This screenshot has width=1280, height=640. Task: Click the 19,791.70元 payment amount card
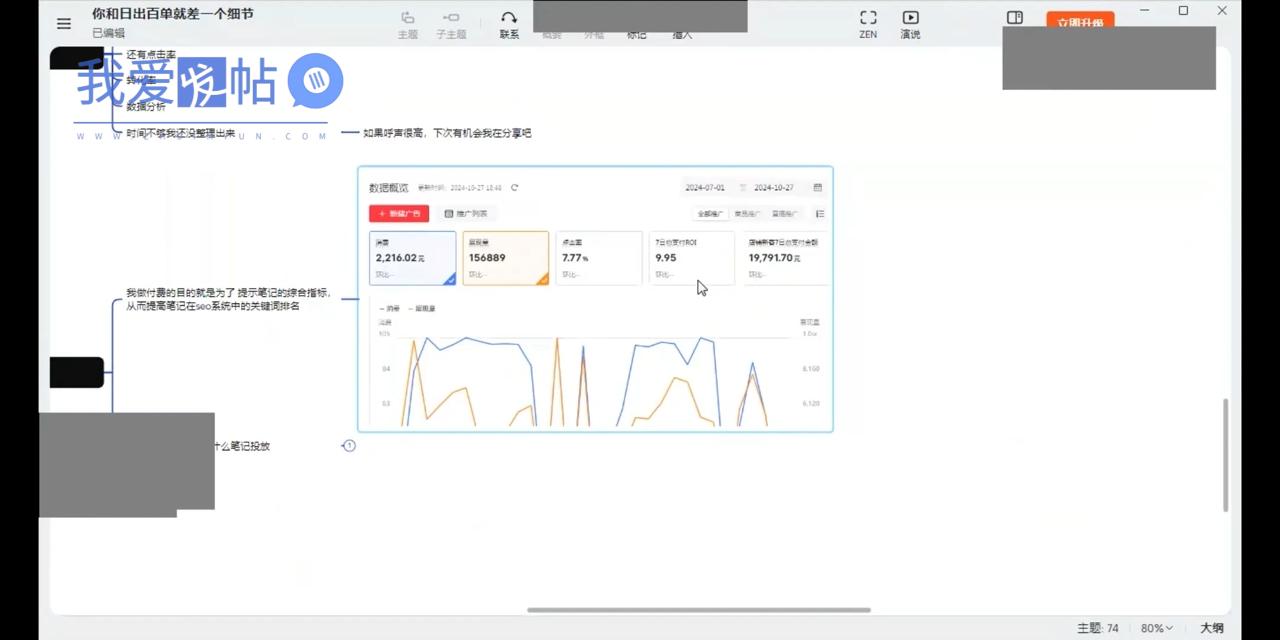click(x=784, y=258)
